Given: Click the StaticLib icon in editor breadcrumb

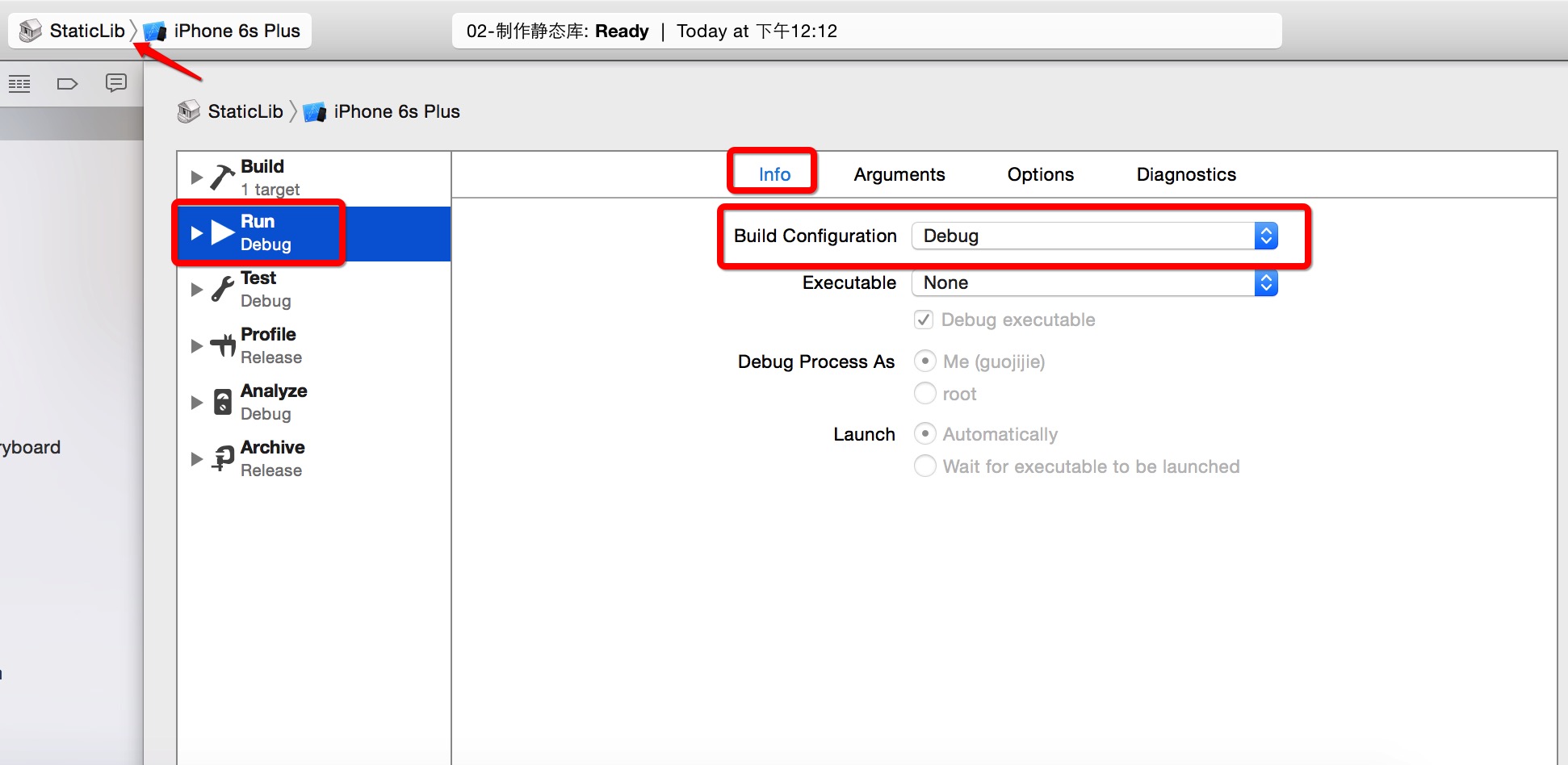Looking at the screenshot, I should 189,111.
